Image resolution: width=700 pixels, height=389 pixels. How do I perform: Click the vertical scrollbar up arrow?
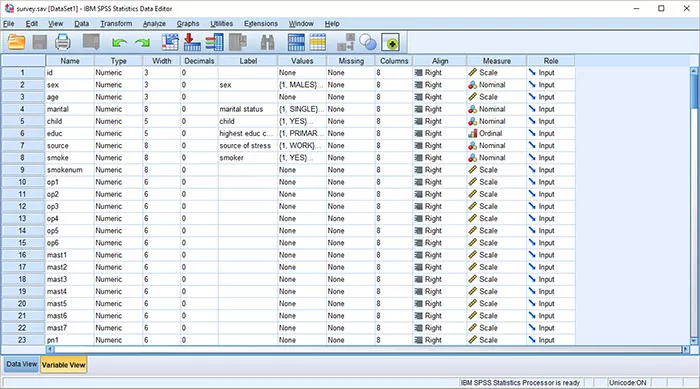click(694, 71)
